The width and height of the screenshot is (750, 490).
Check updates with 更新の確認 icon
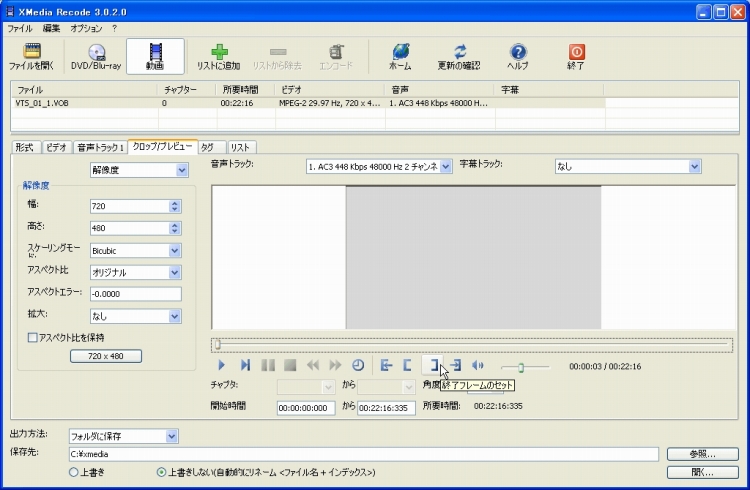[x=459, y=56]
